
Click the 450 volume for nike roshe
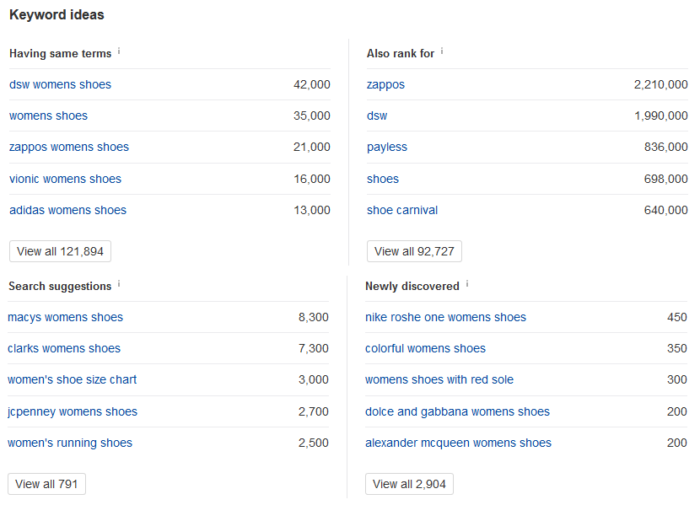(677, 317)
